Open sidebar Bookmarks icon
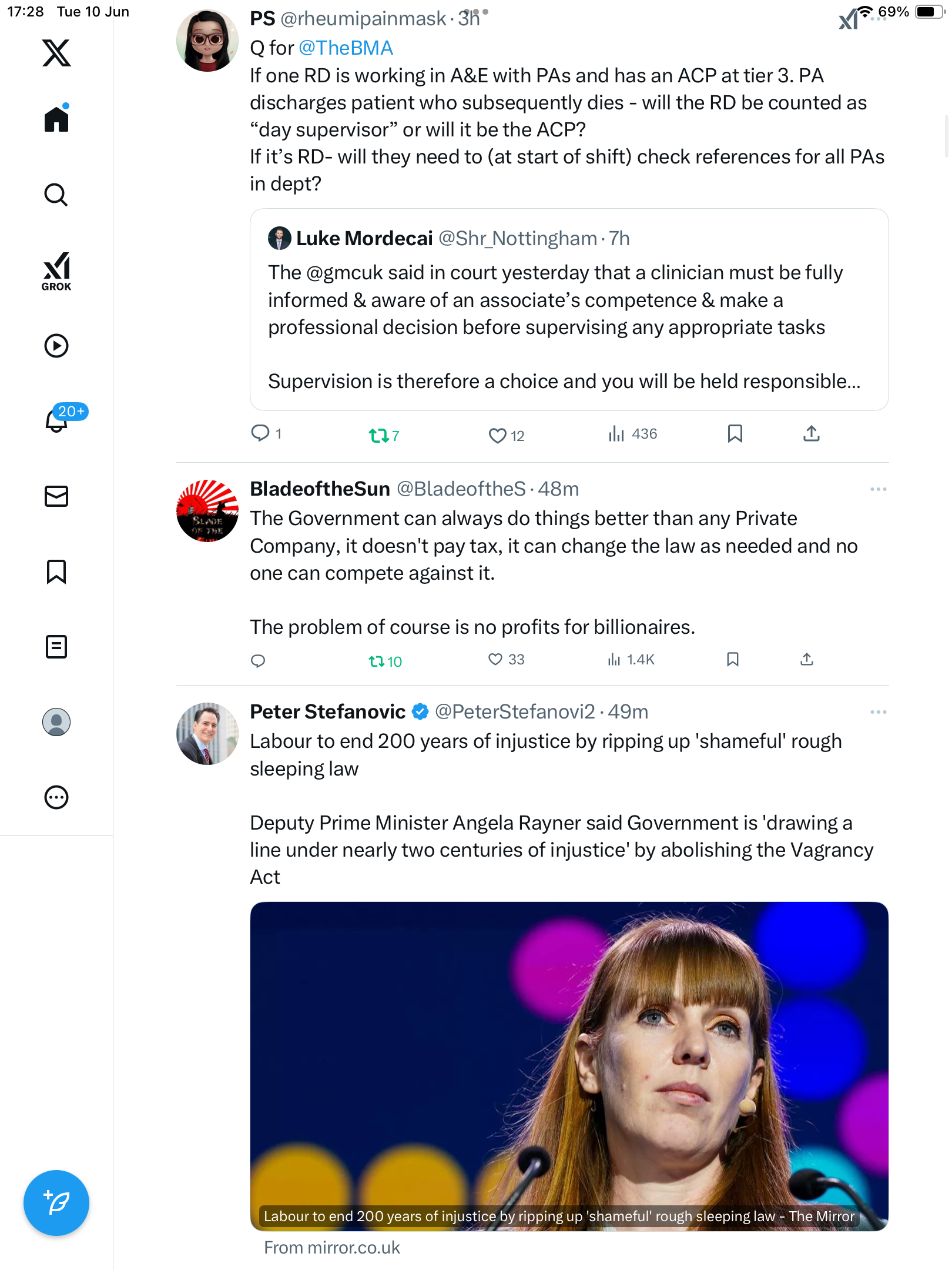 (x=56, y=571)
